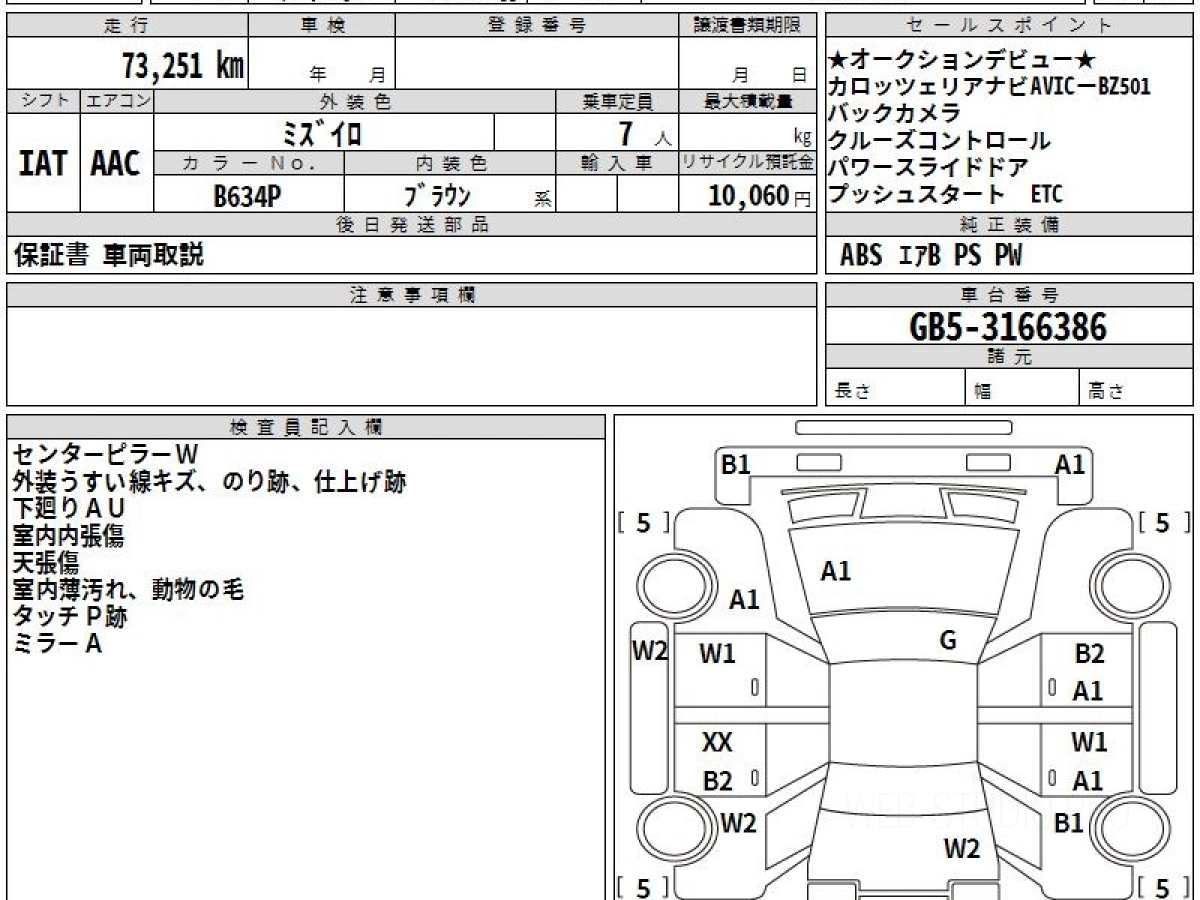Click the 室内内張傷 inspector note
Screen dimensions: 1200x900
coord(69,537)
